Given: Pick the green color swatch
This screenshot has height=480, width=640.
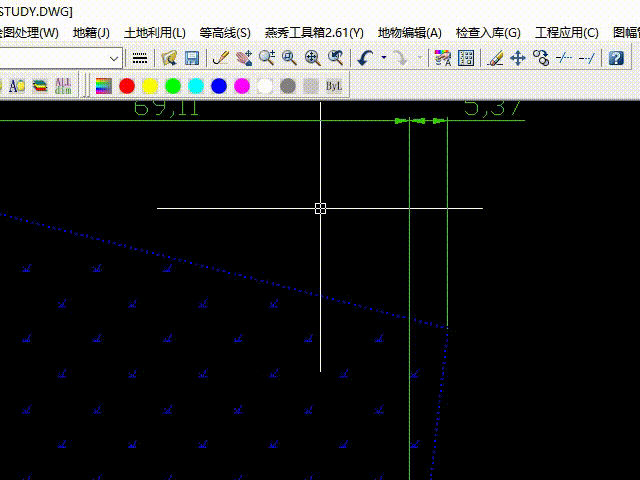Looking at the screenshot, I should [173, 86].
